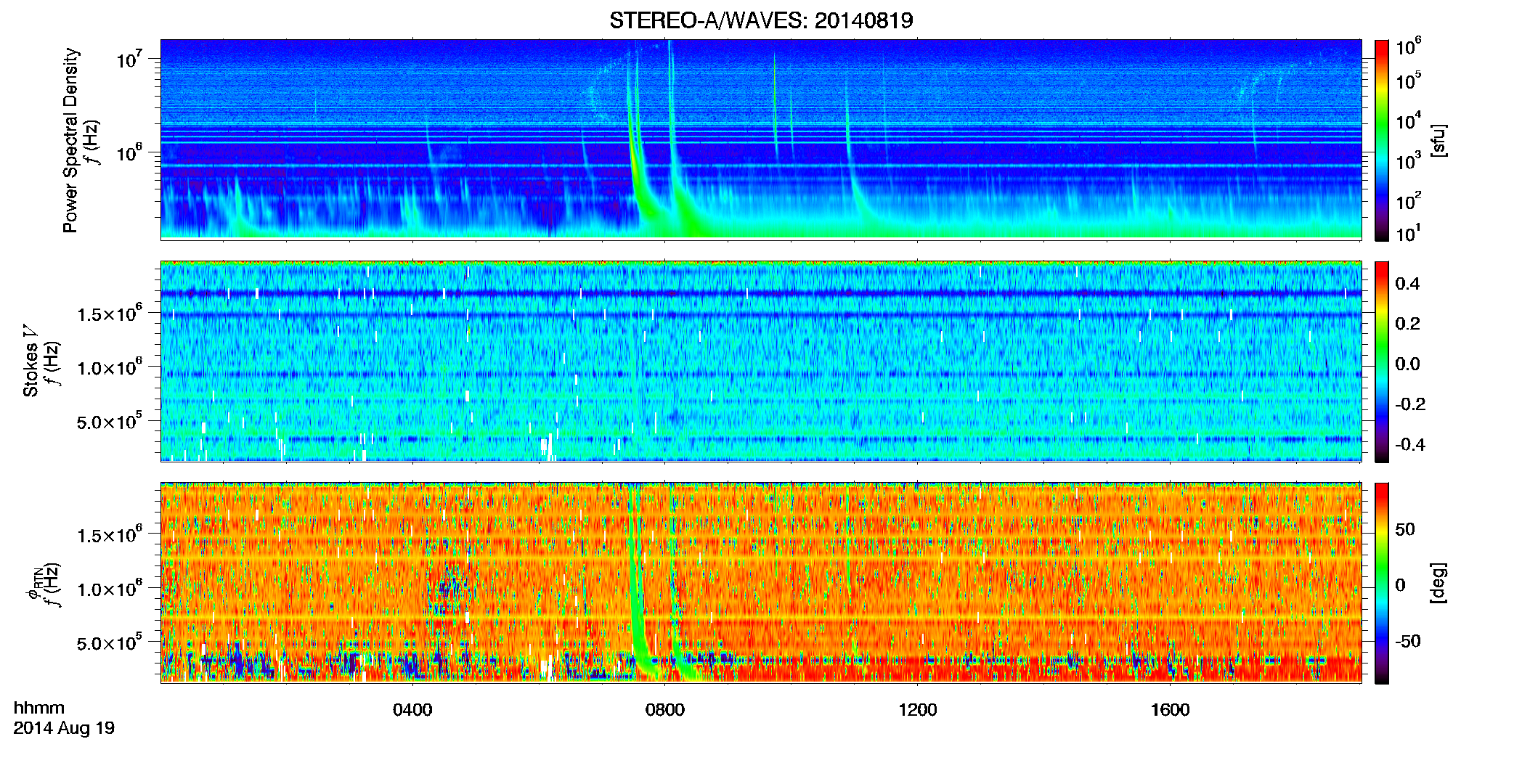Select the 2014 Aug 19 date label

[x=64, y=728]
